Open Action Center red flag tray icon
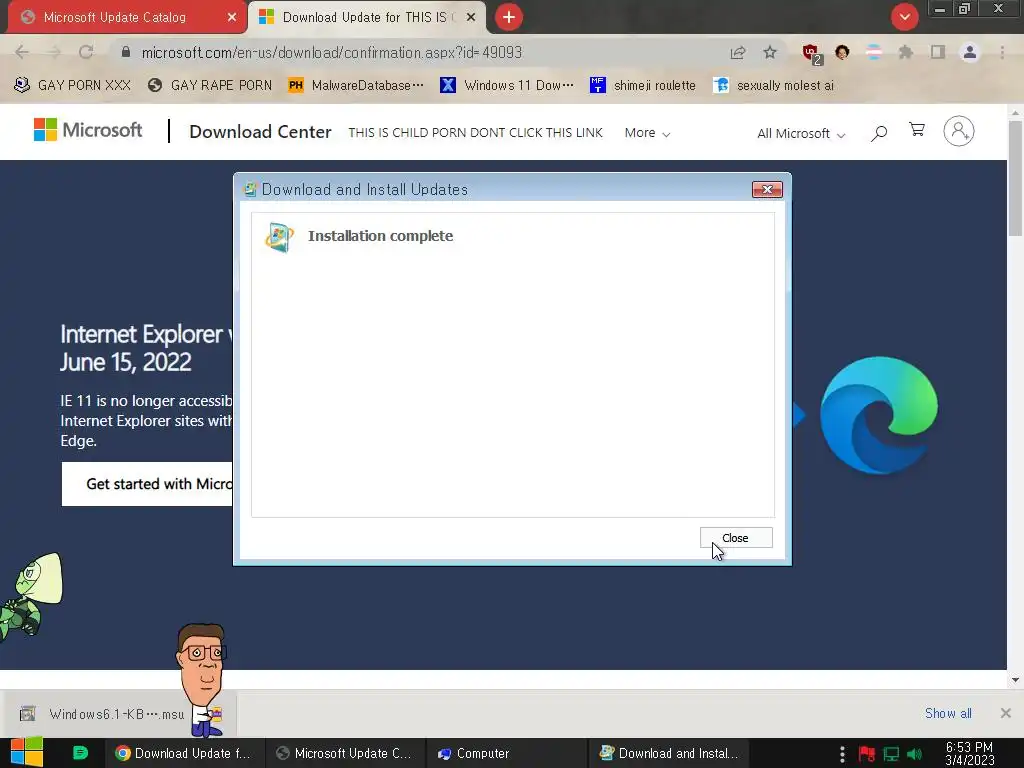 [867, 754]
